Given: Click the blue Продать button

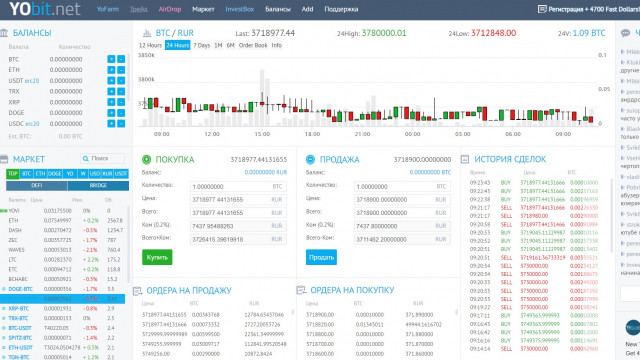Looking at the screenshot, I should tap(321, 257).
